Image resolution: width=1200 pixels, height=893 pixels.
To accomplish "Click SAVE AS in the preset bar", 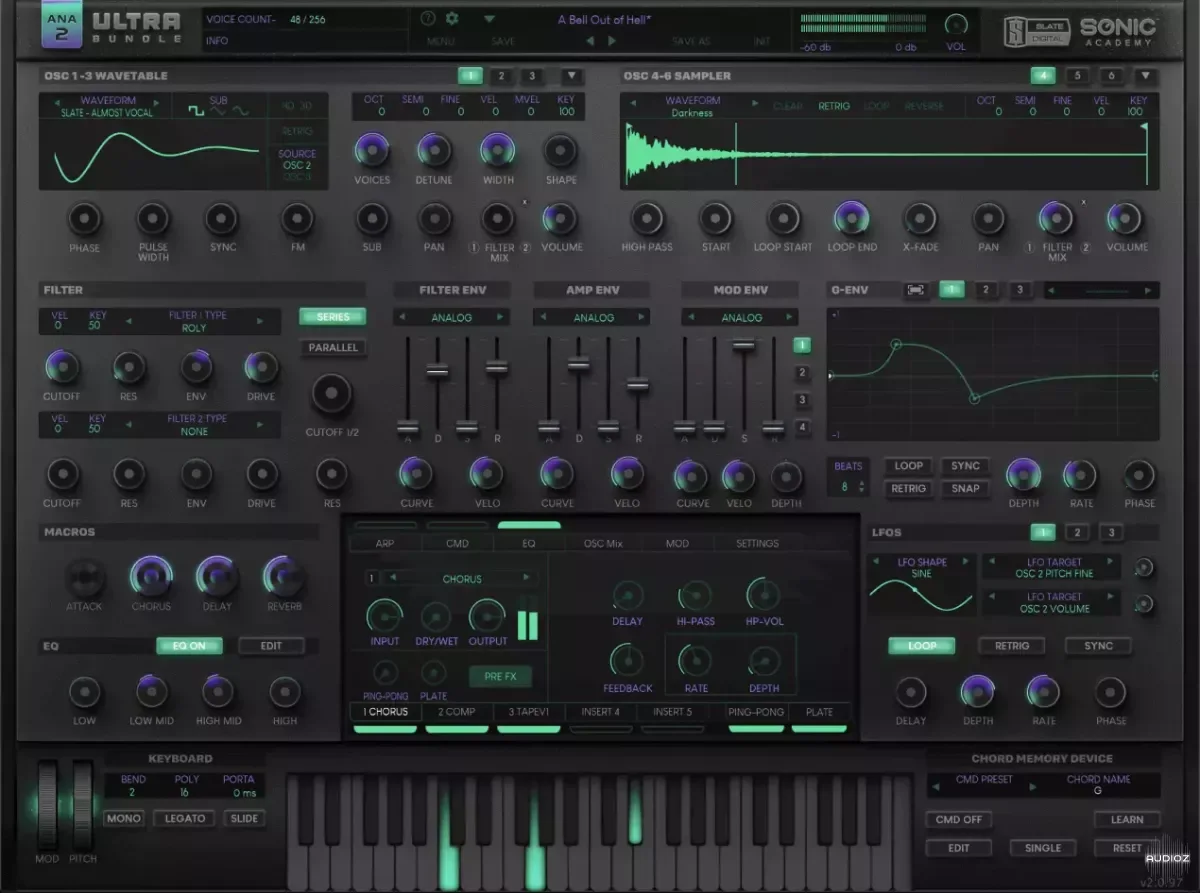I will (x=690, y=41).
